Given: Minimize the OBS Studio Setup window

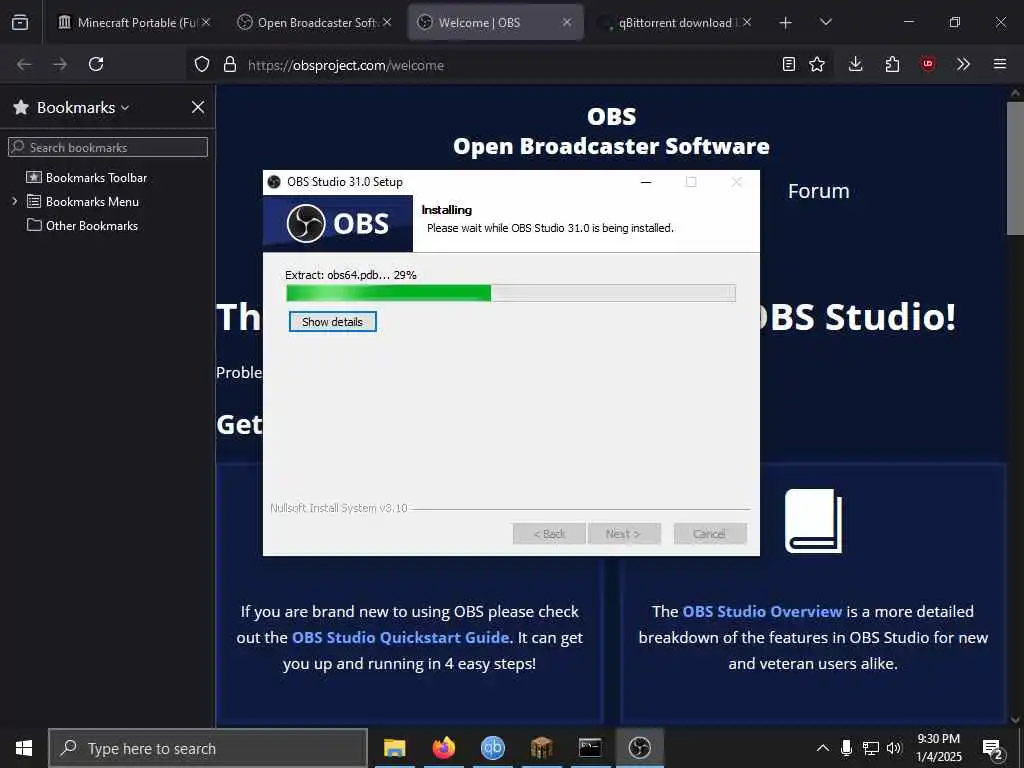Looking at the screenshot, I should 646,182.
